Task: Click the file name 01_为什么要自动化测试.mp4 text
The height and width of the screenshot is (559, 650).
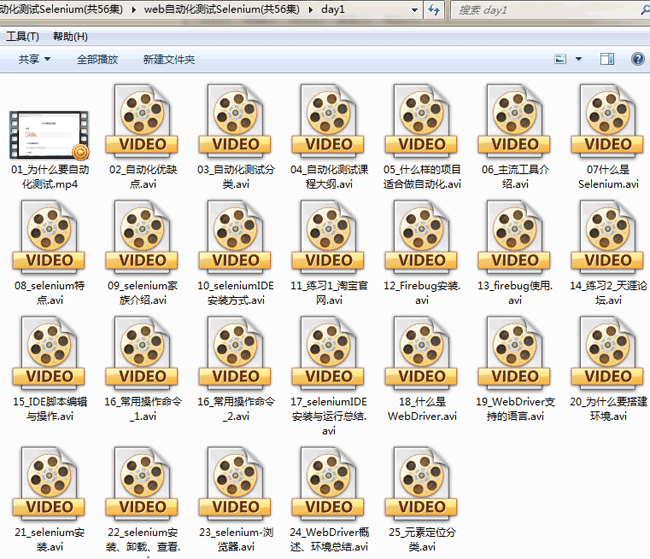Action: pyautogui.click(x=50, y=177)
